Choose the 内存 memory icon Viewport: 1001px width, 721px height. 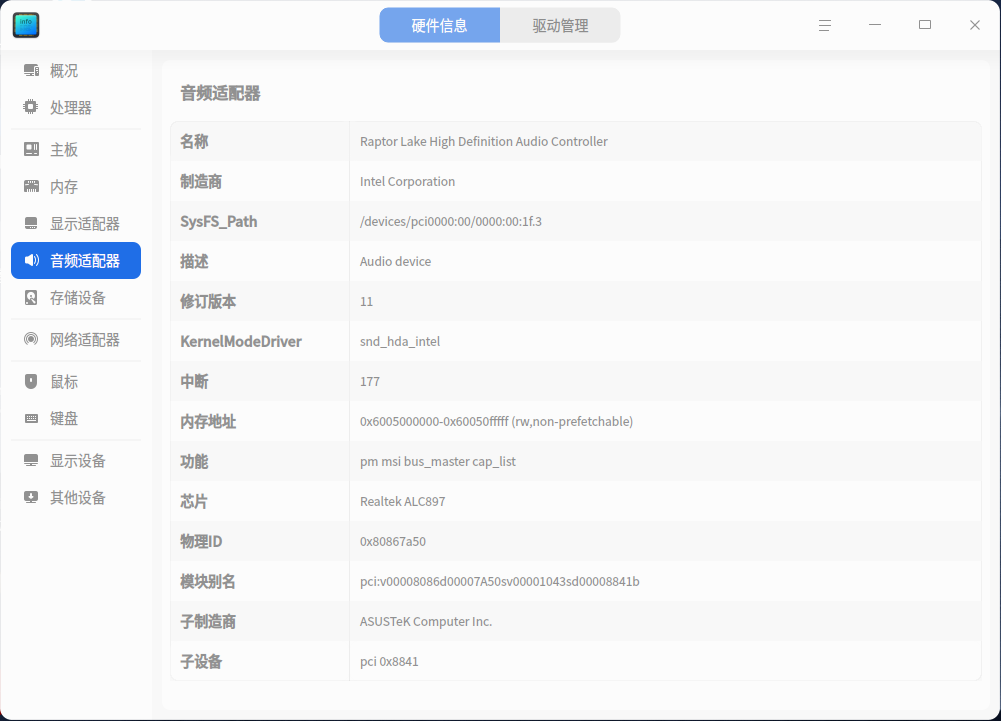pos(31,186)
